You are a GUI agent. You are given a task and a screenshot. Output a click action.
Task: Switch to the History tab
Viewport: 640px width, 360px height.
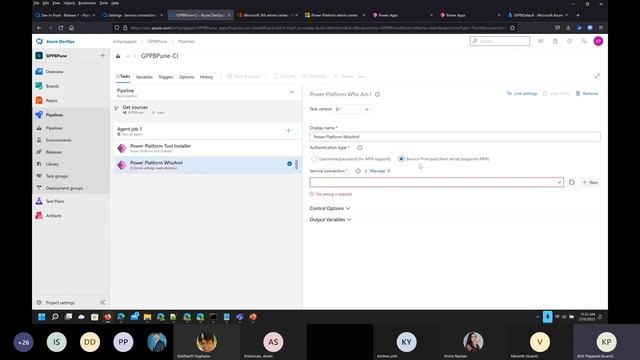pos(206,77)
